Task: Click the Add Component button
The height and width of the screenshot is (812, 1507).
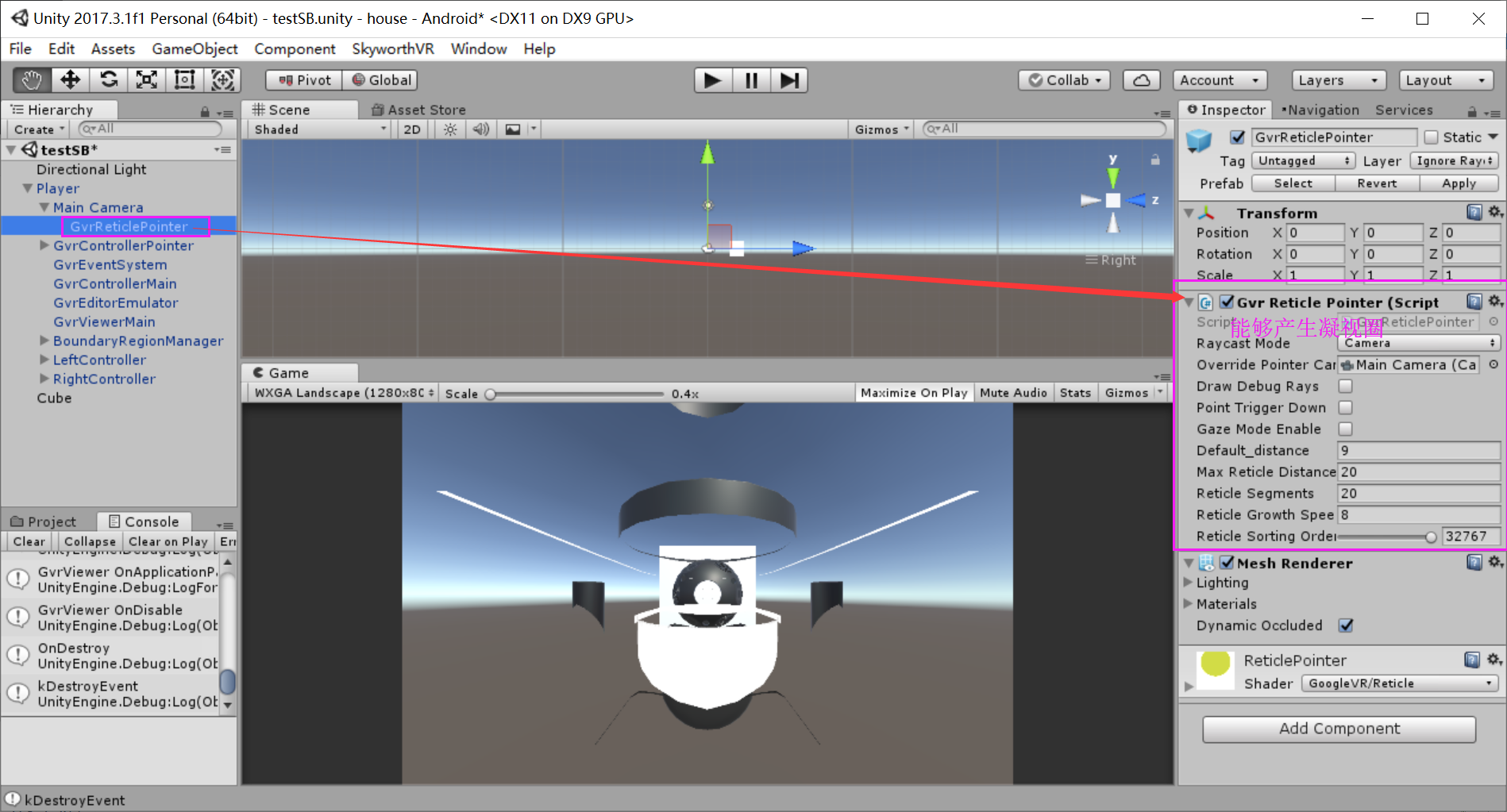Action: coord(1339,728)
